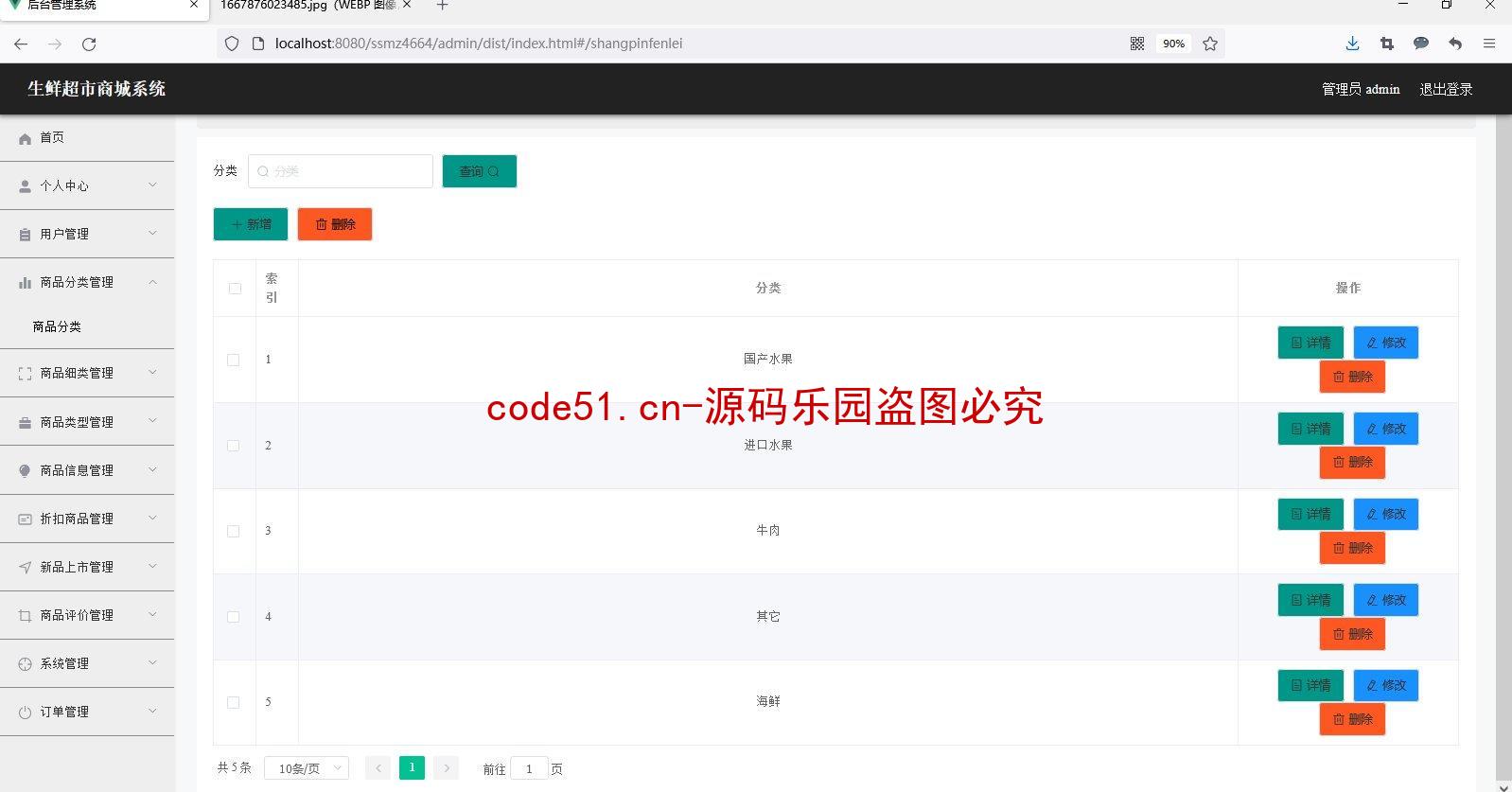Image resolution: width=1512 pixels, height=792 pixels.
Task: Click 详情 for 海鲜 row
Action: coord(1310,685)
